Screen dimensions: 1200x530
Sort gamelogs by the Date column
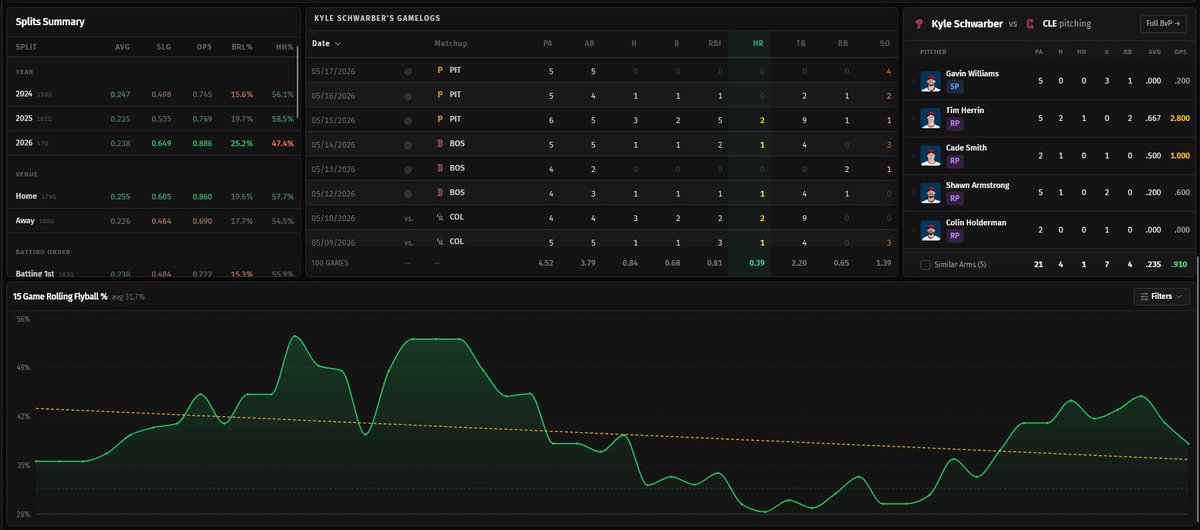click(x=326, y=44)
